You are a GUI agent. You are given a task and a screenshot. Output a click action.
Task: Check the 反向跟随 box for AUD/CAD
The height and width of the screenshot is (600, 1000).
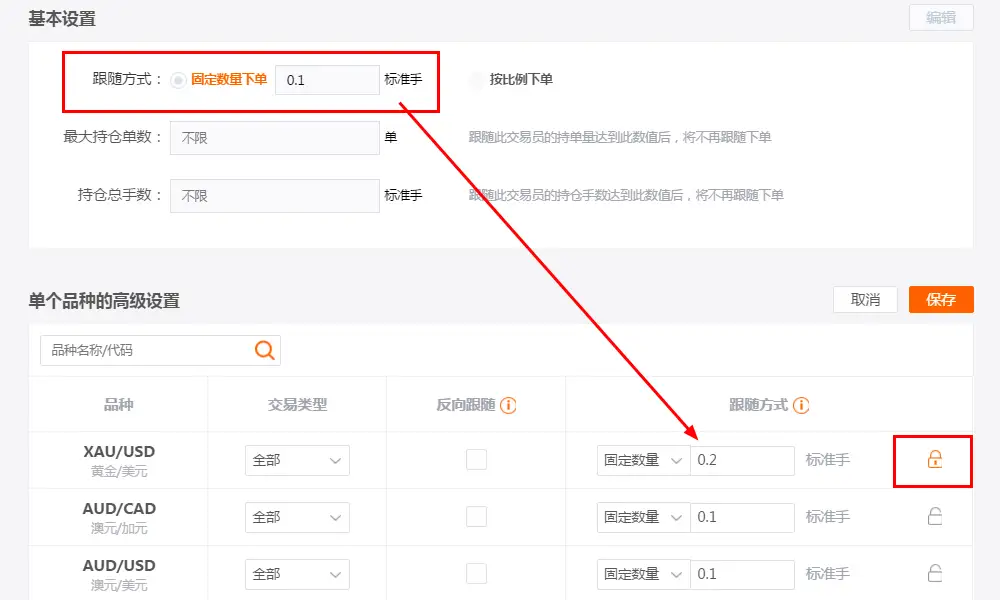(x=476, y=516)
